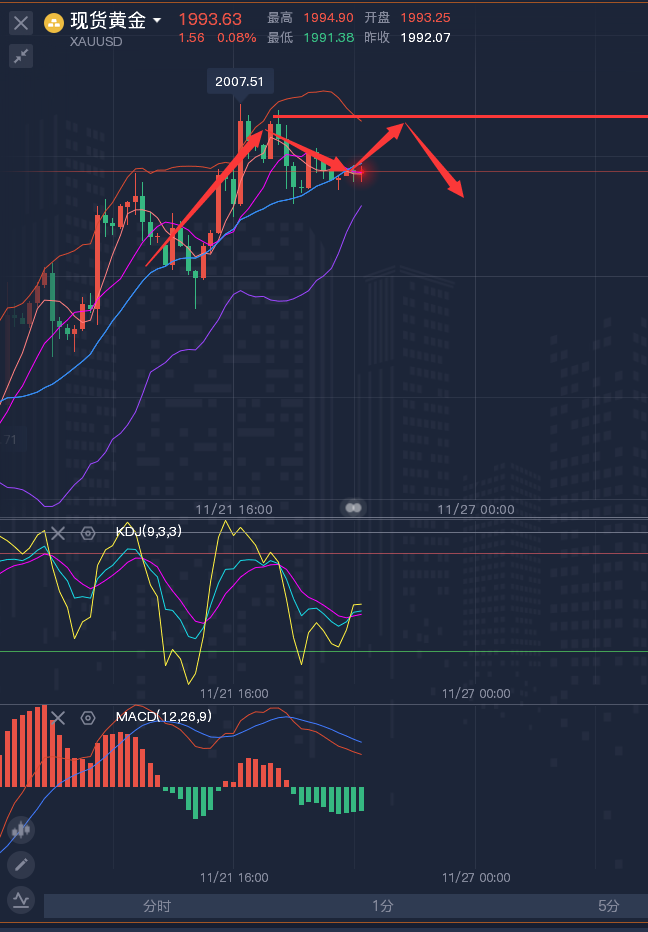Click the gold coin symbol icon
The width and height of the screenshot is (648, 932).
[55, 22]
